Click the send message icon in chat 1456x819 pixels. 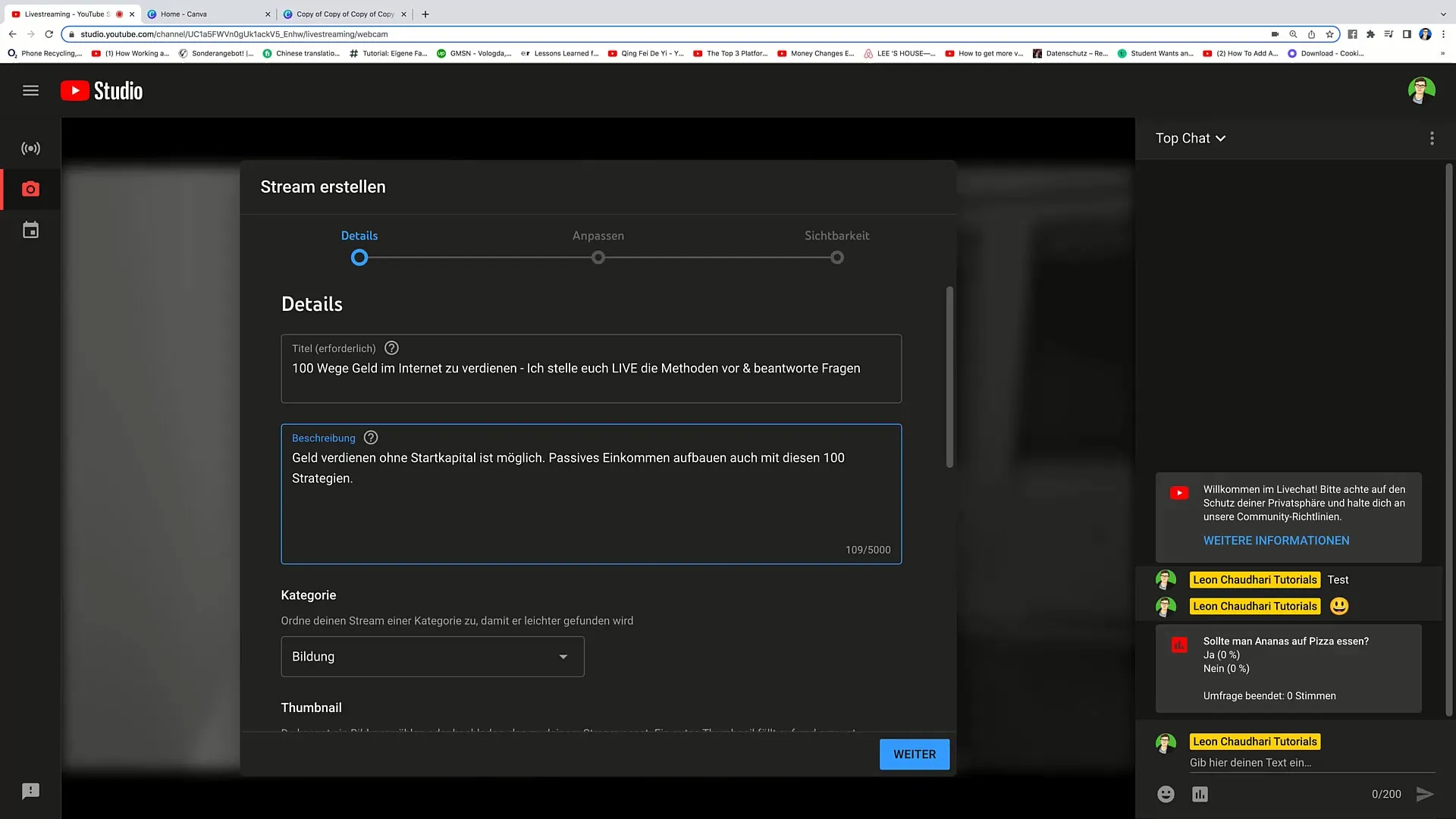pyautogui.click(x=1428, y=794)
